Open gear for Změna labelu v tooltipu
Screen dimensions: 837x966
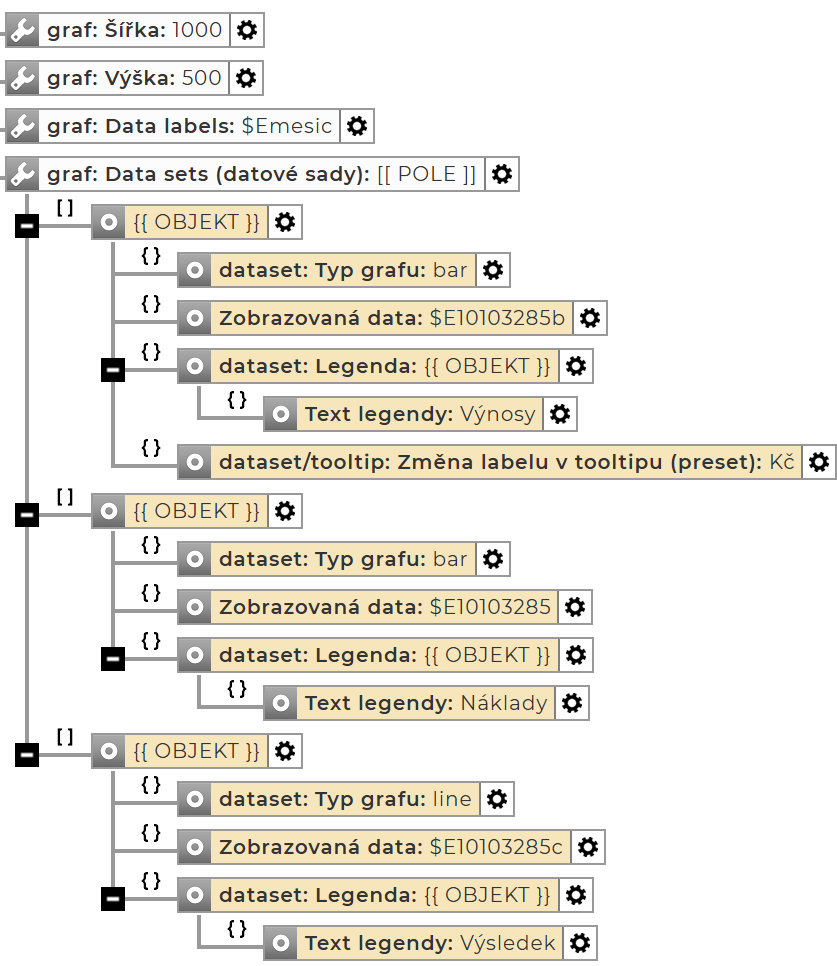(x=819, y=462)
